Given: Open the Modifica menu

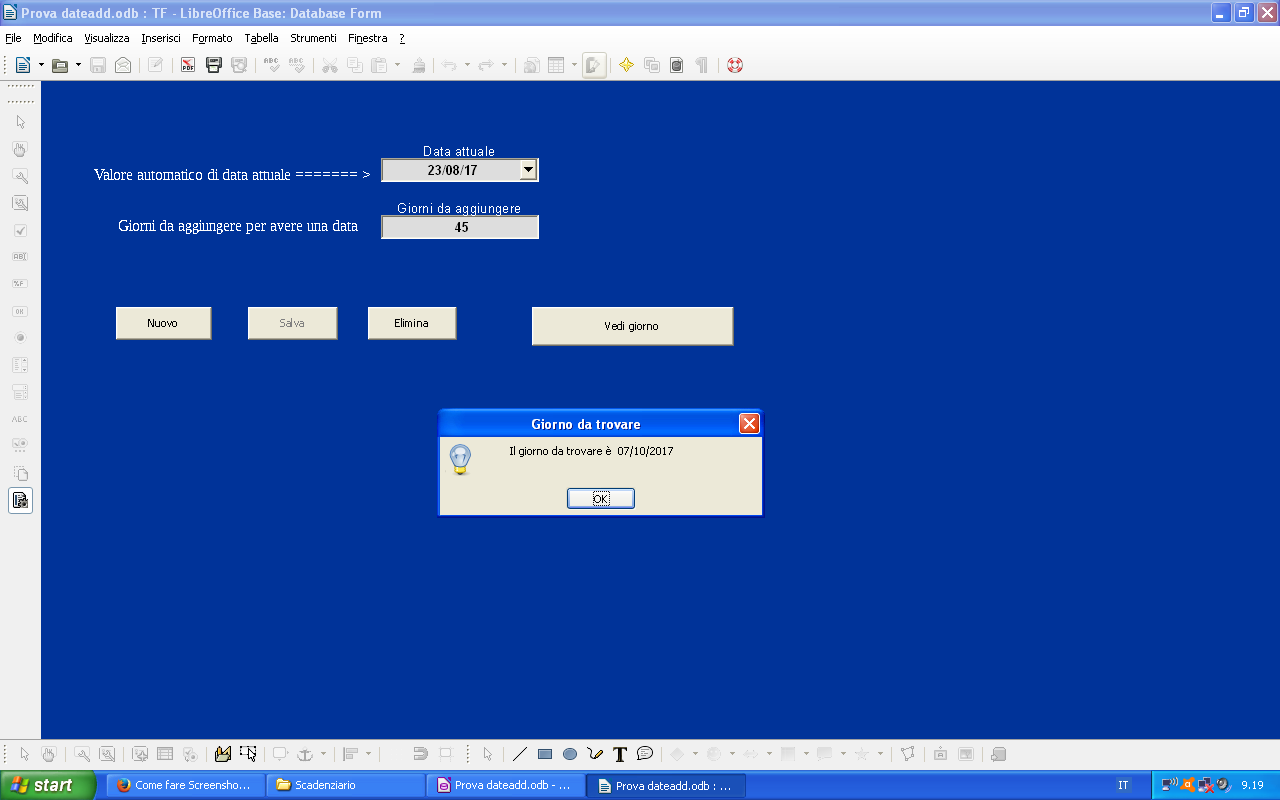Looking at the screenshot, I should click(53, 38).
